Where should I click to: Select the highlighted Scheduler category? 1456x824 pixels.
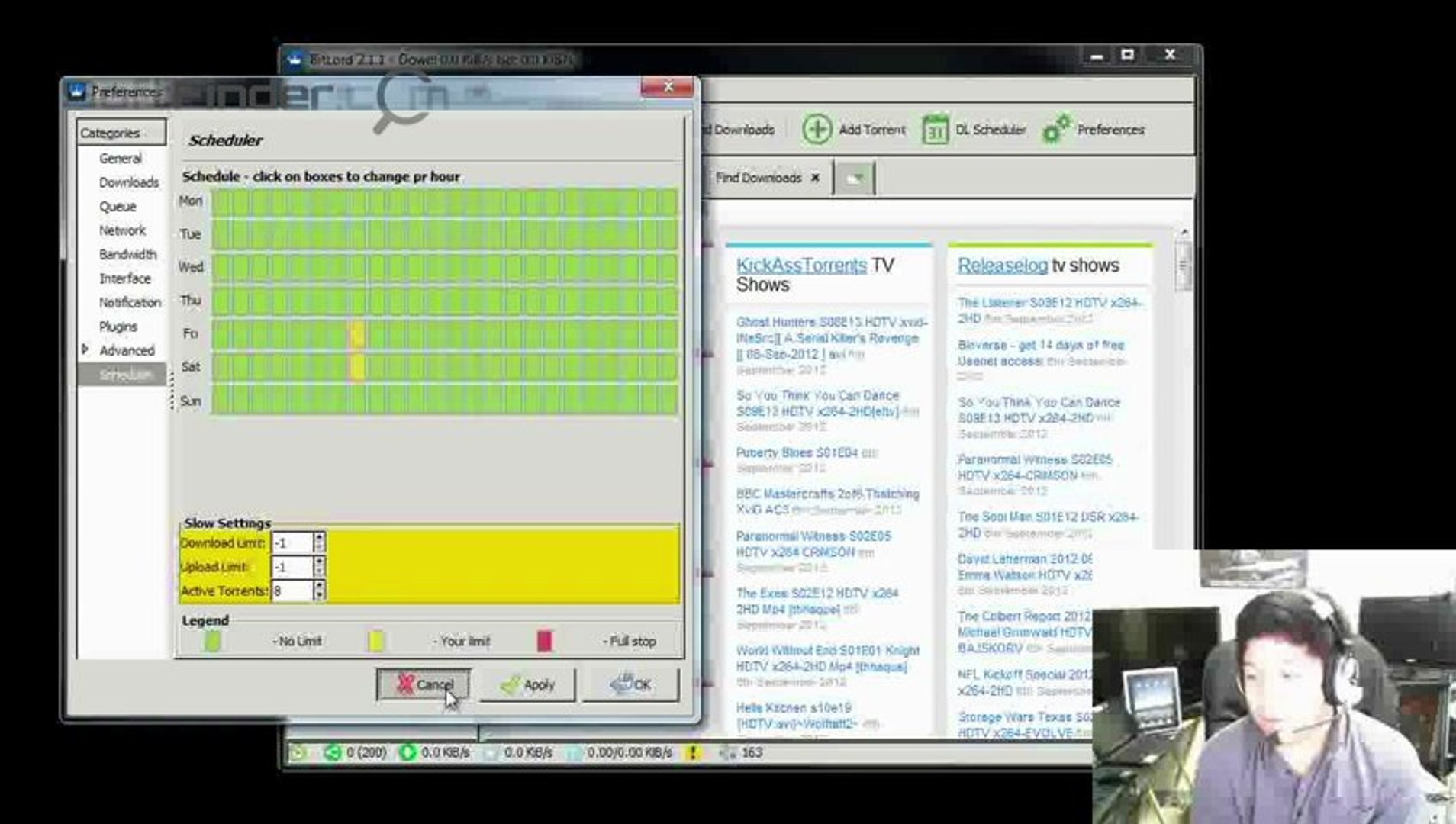point(122,375)
